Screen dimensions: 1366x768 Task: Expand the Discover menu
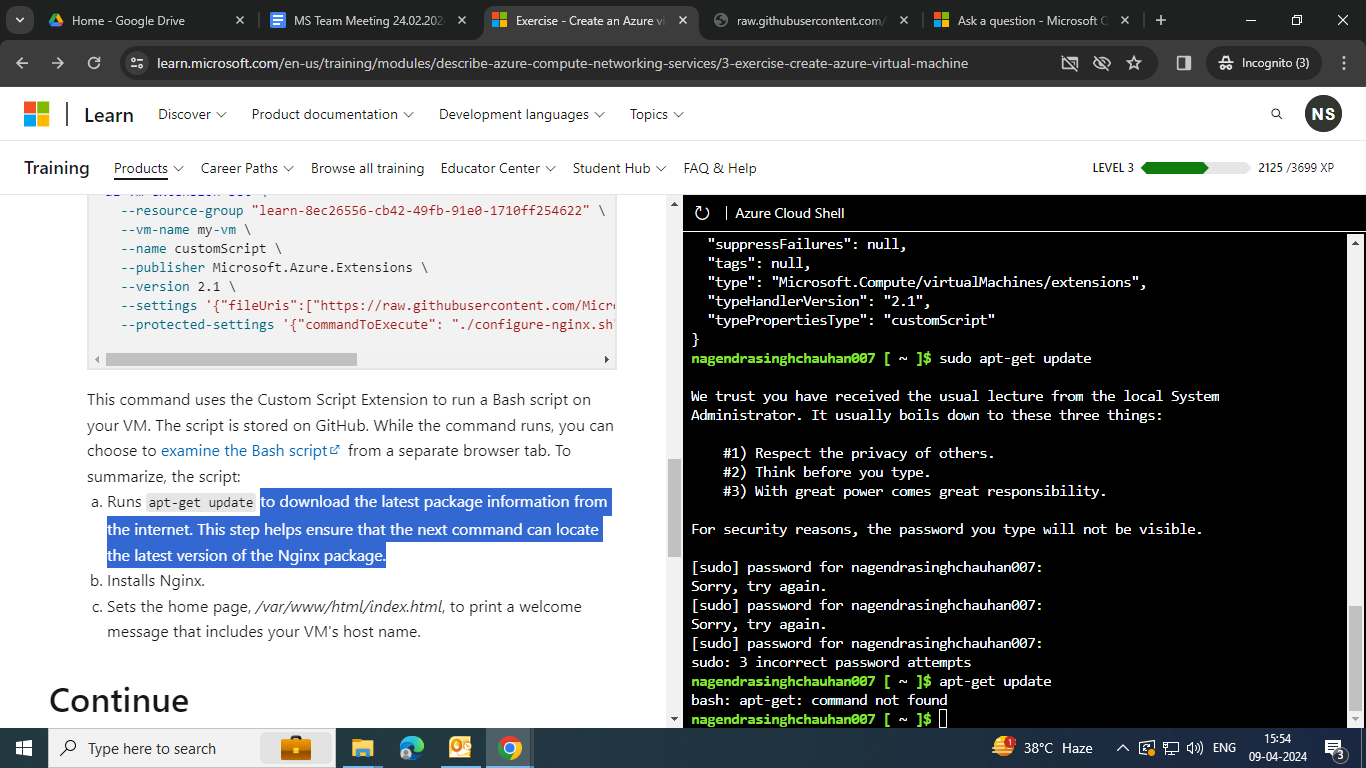tap(192, 114)
